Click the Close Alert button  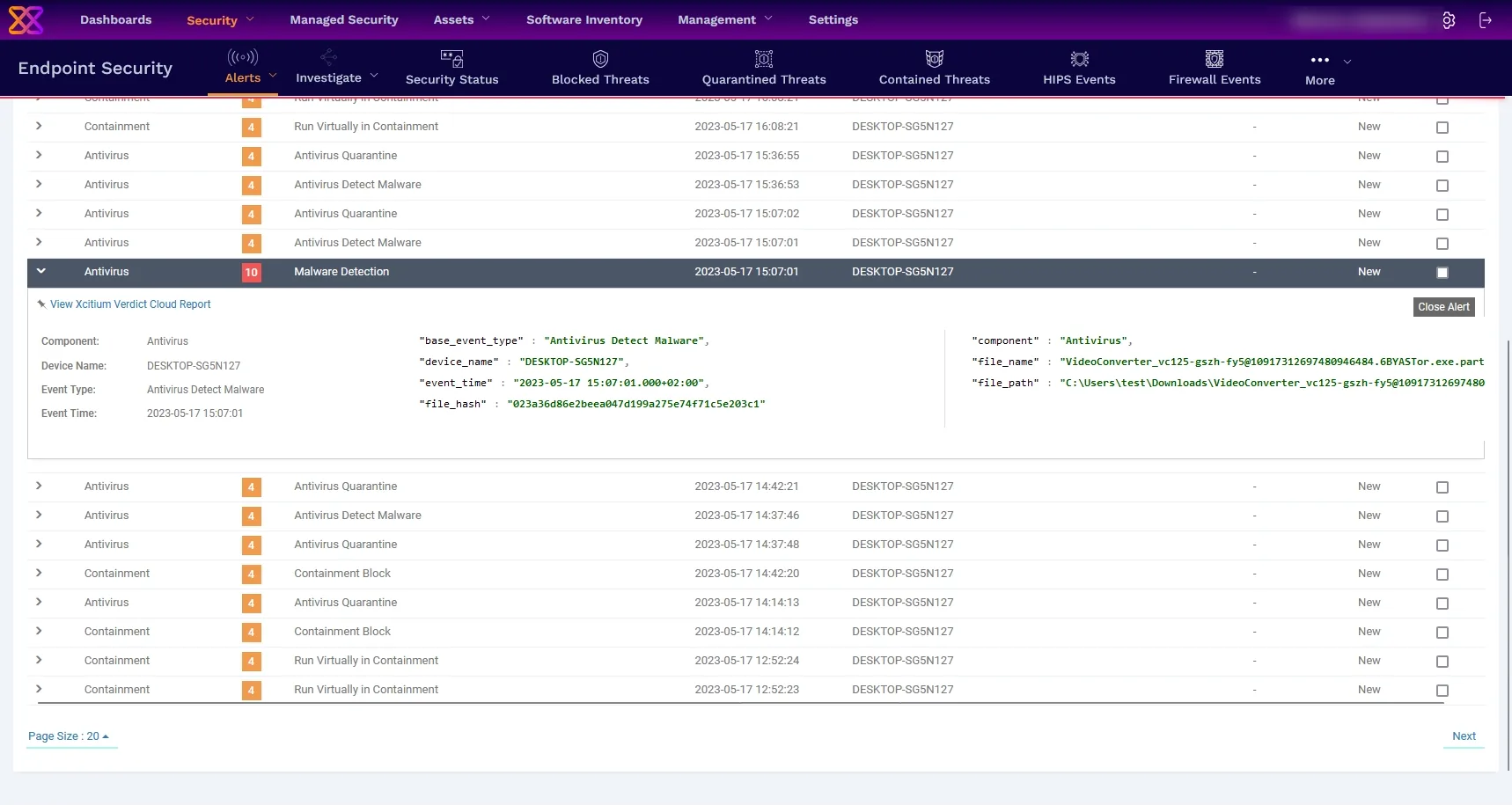[1443, 307]
